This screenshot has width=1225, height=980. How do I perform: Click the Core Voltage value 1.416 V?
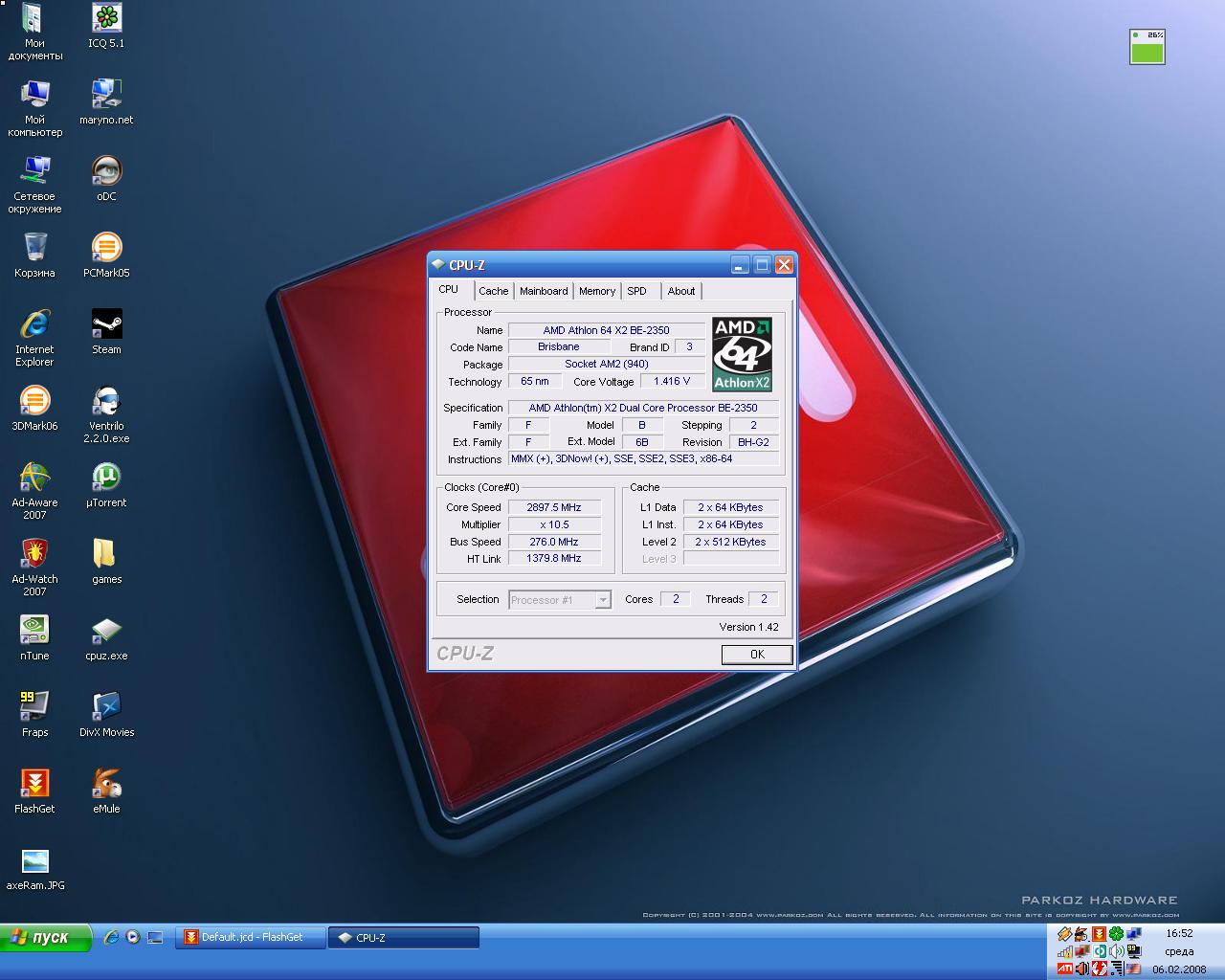click(672, 381)
